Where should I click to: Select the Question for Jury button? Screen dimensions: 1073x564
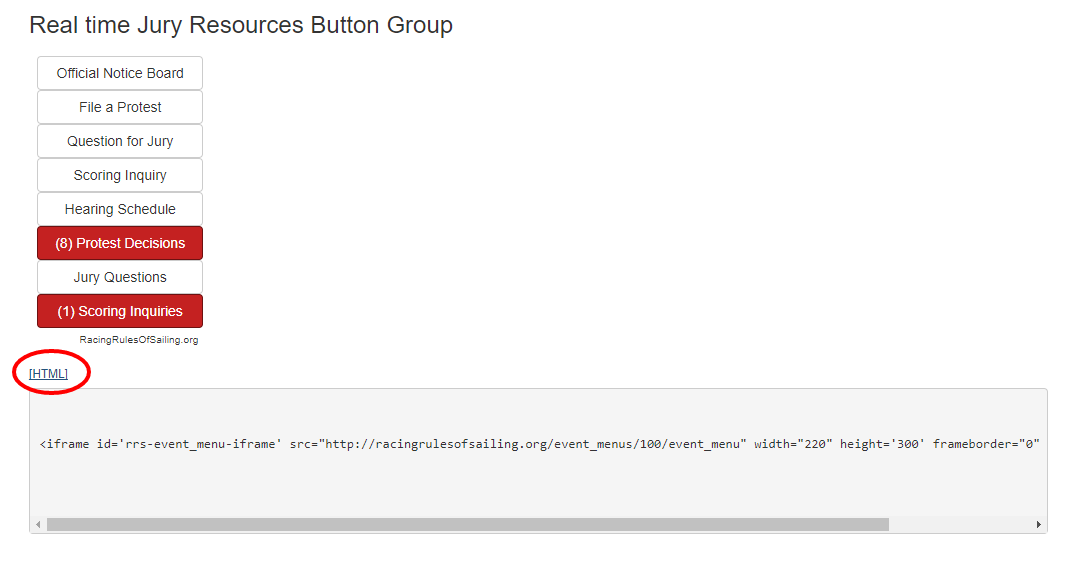coord(120,141)
